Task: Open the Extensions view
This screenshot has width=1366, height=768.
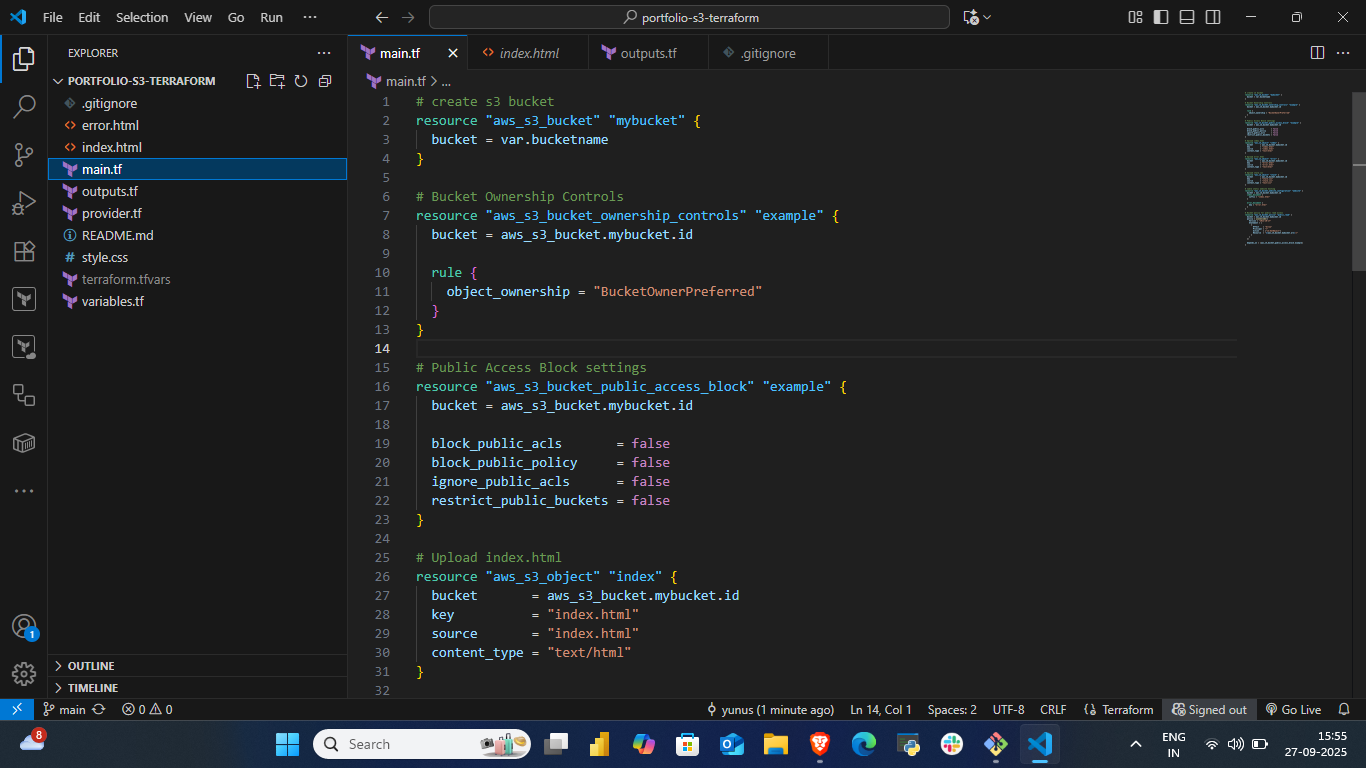Action: pos(24,251)
